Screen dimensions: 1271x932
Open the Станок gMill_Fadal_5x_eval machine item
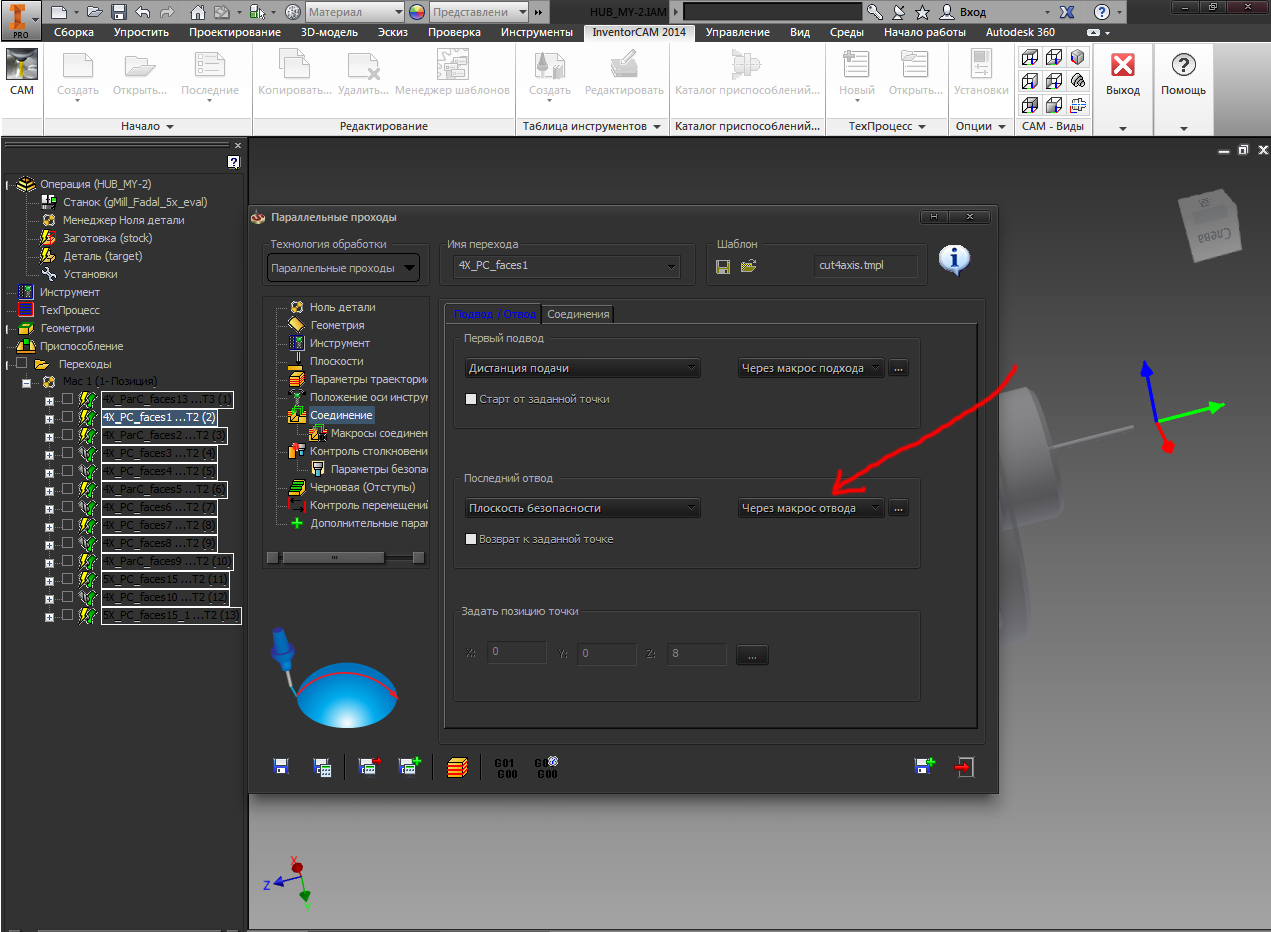click(x=123, y=202)
